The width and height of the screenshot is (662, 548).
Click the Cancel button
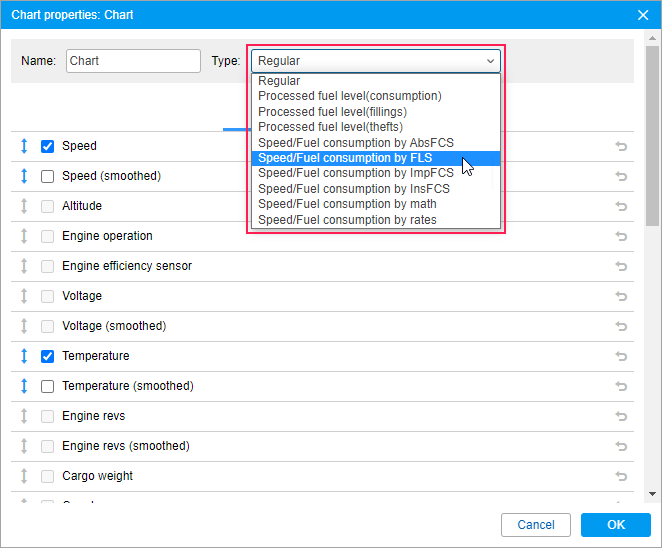coord(535,525)
